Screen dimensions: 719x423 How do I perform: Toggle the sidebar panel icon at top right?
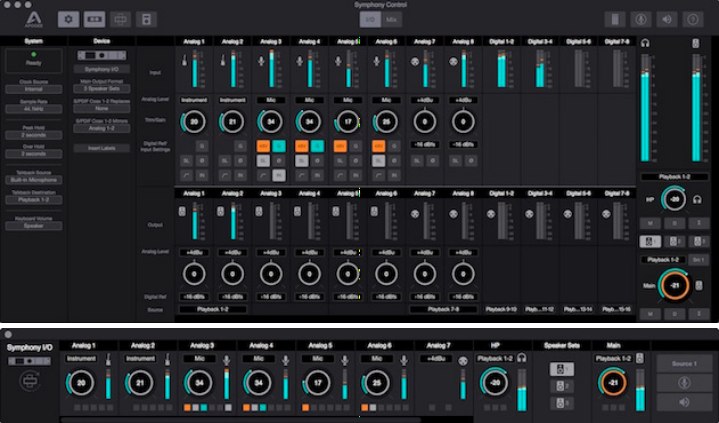615,19
